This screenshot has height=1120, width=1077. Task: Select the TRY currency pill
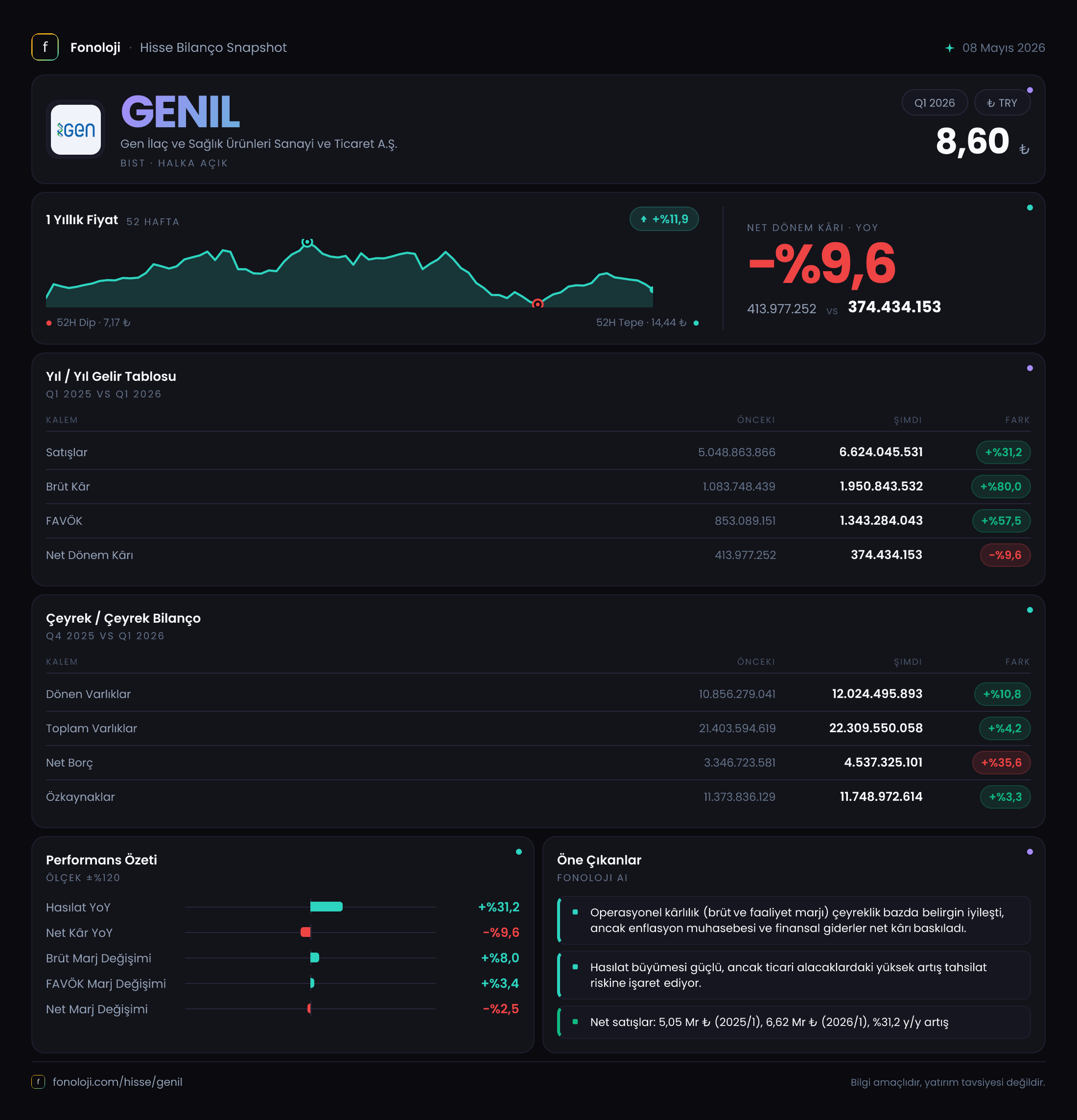pos(1002,103)
